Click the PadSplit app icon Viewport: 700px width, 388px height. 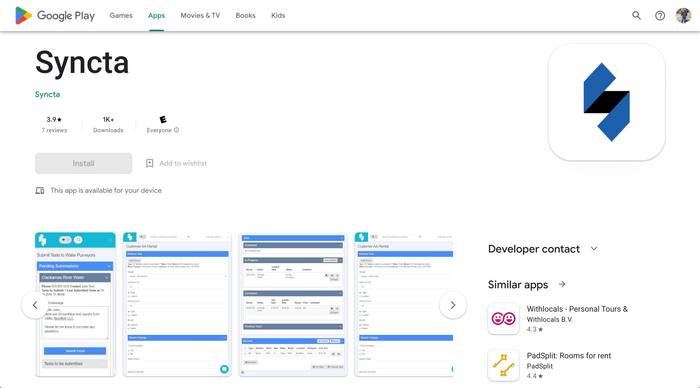click(504, 365)
